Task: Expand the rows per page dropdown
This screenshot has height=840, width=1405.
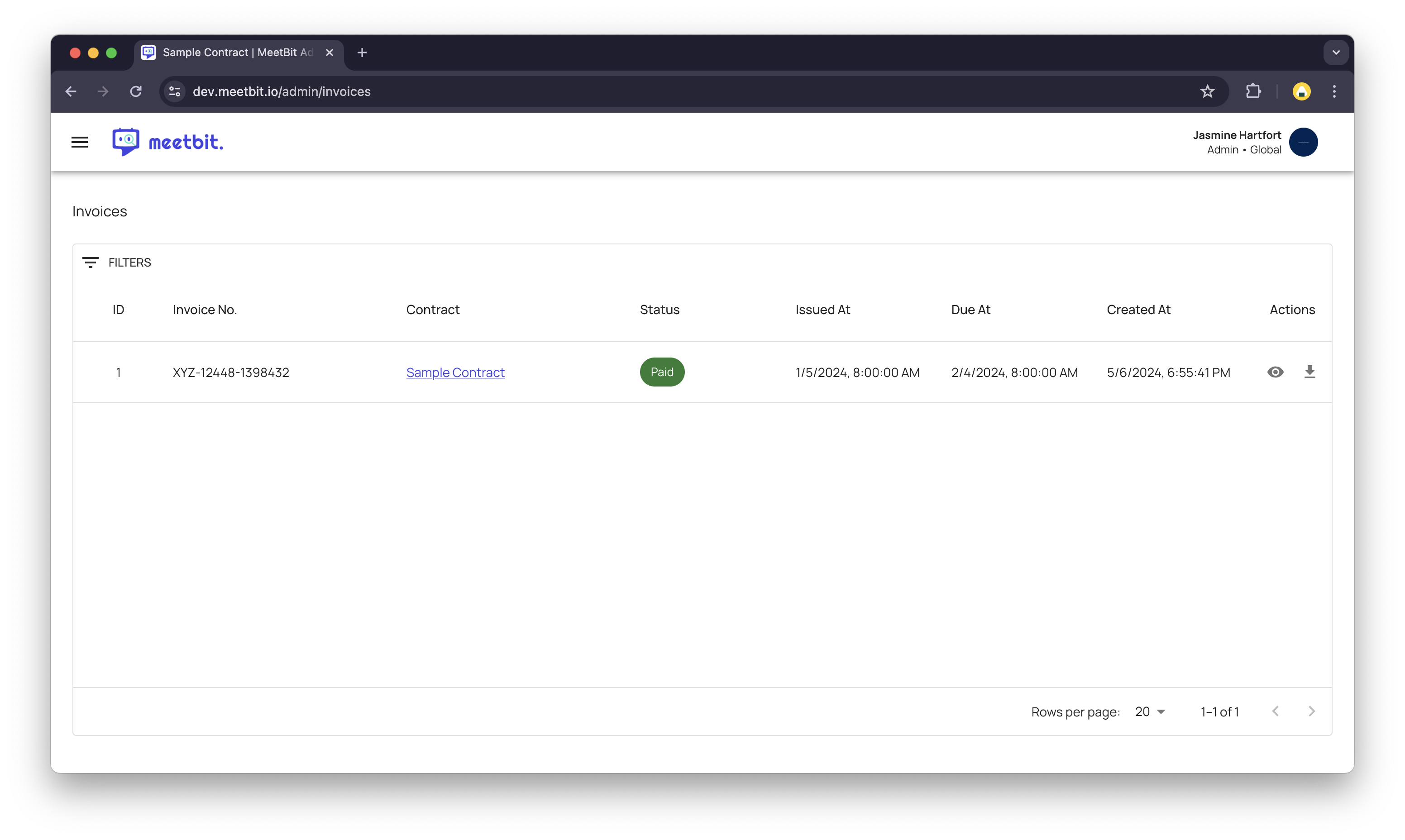Action: click(x=1150, y=711)
